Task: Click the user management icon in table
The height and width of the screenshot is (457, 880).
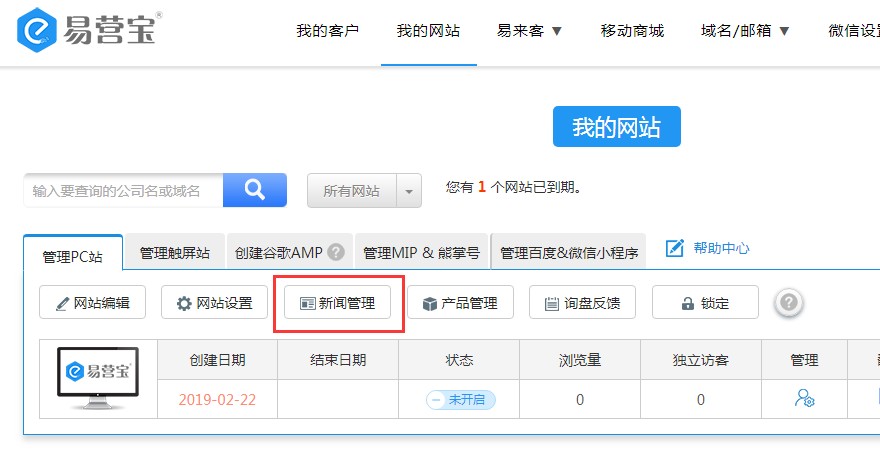Action: [x=804, y=399]
